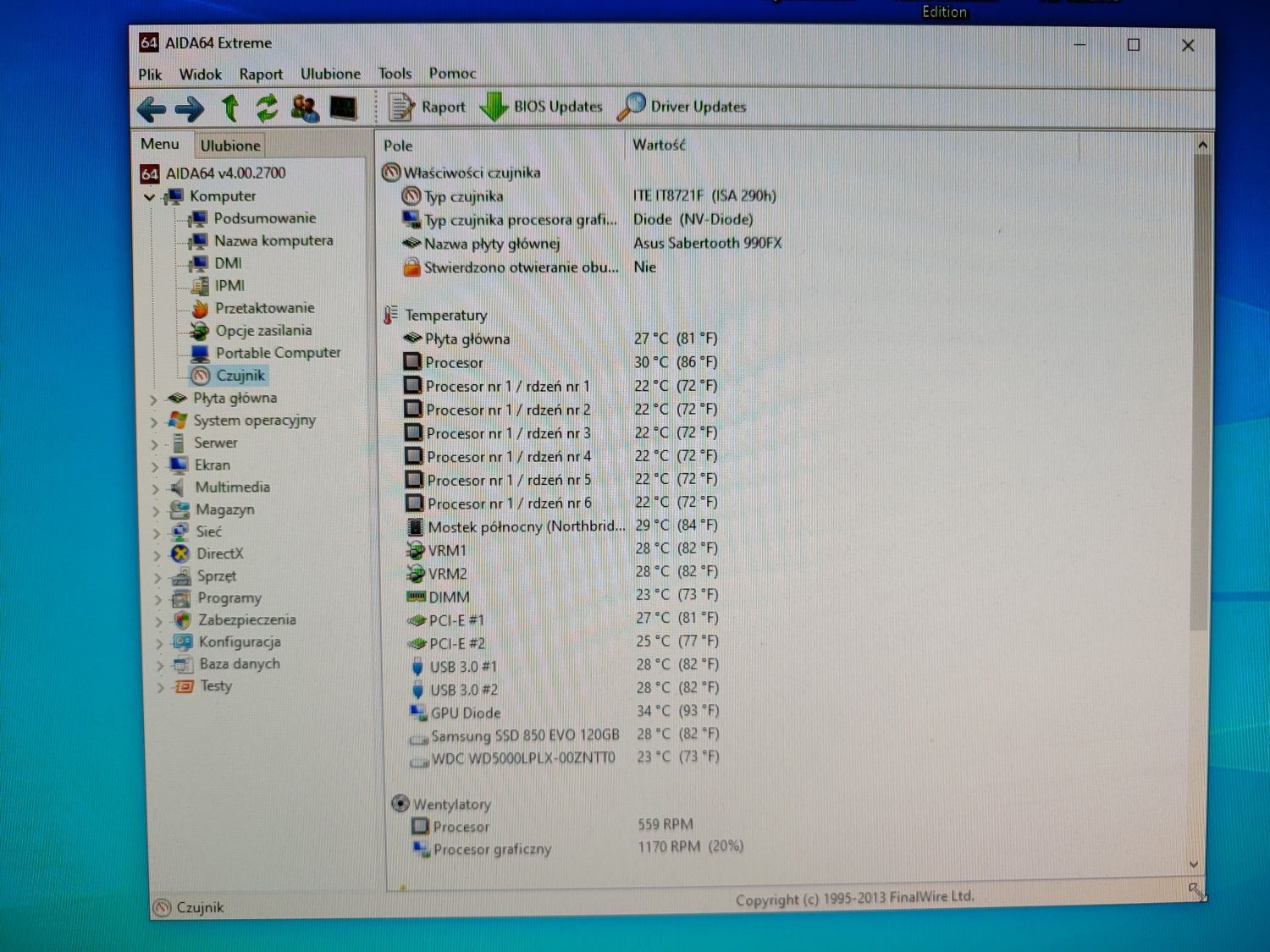
Task: Expand the Multimedia tree node
Action: click(x=156, y=488)
